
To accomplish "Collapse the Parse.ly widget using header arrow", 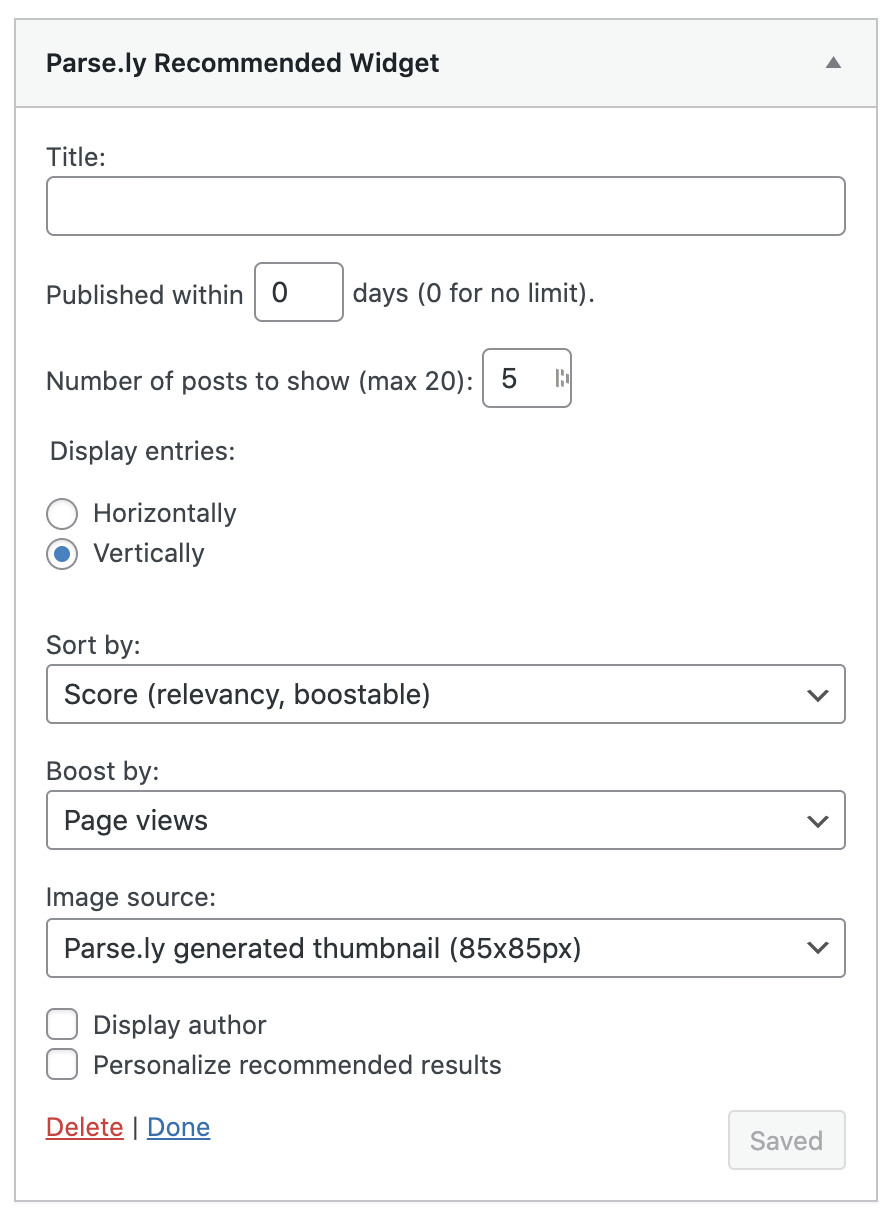I will [833, 63].
